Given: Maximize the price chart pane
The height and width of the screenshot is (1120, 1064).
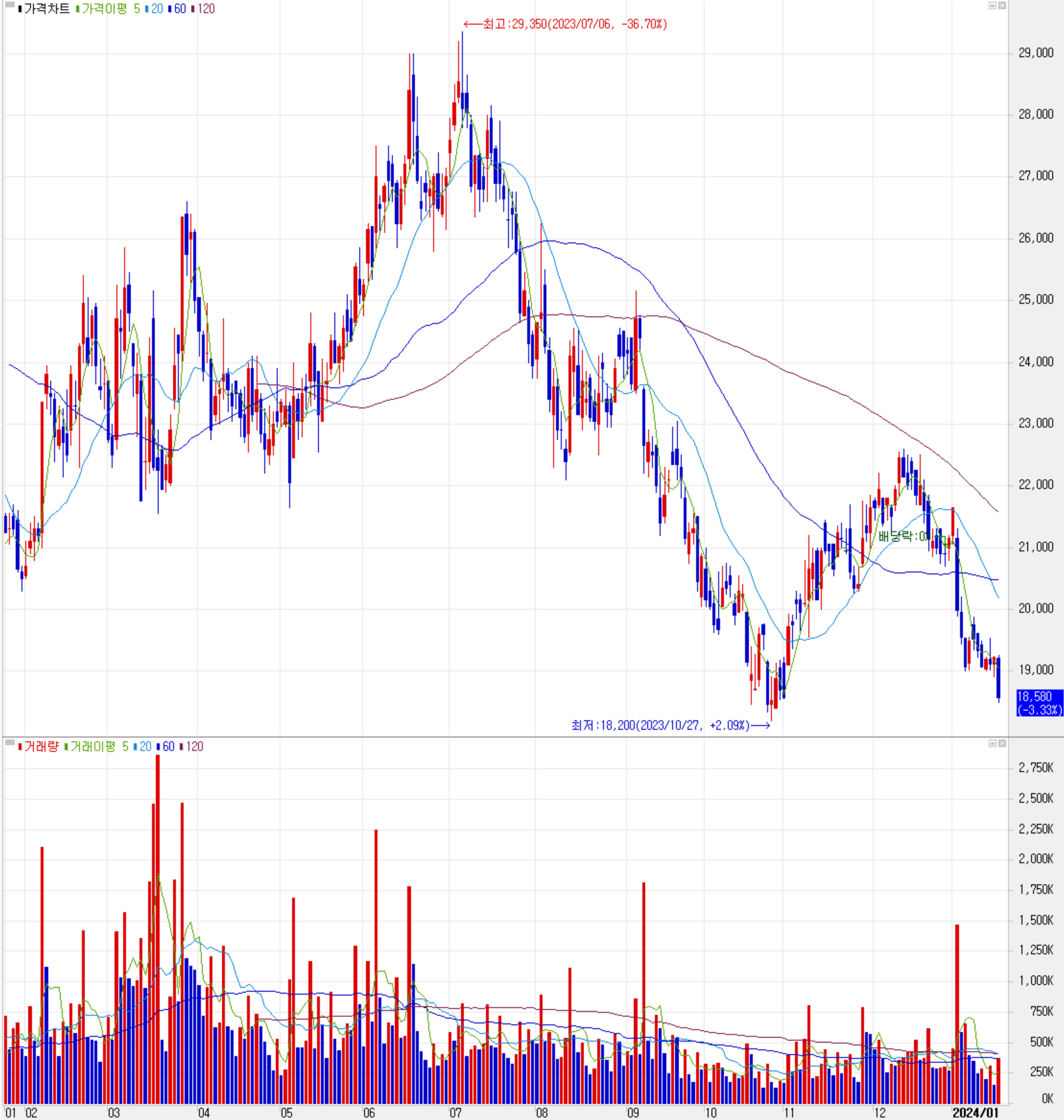Looking at the screenshot, I should [x=992, y=6].
